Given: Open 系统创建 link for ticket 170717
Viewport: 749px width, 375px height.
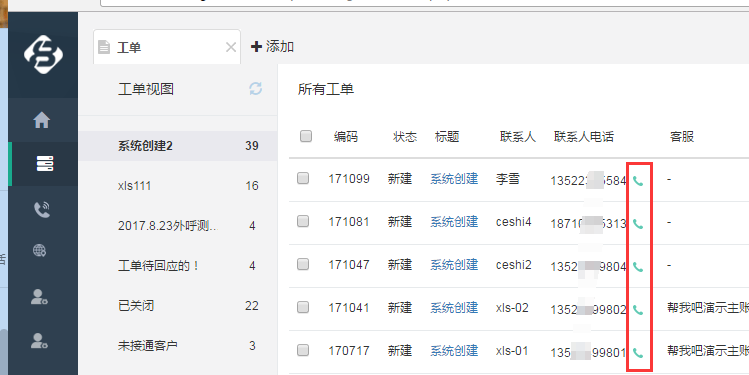Looking at the screenshot, I should [x=454, y=351].
